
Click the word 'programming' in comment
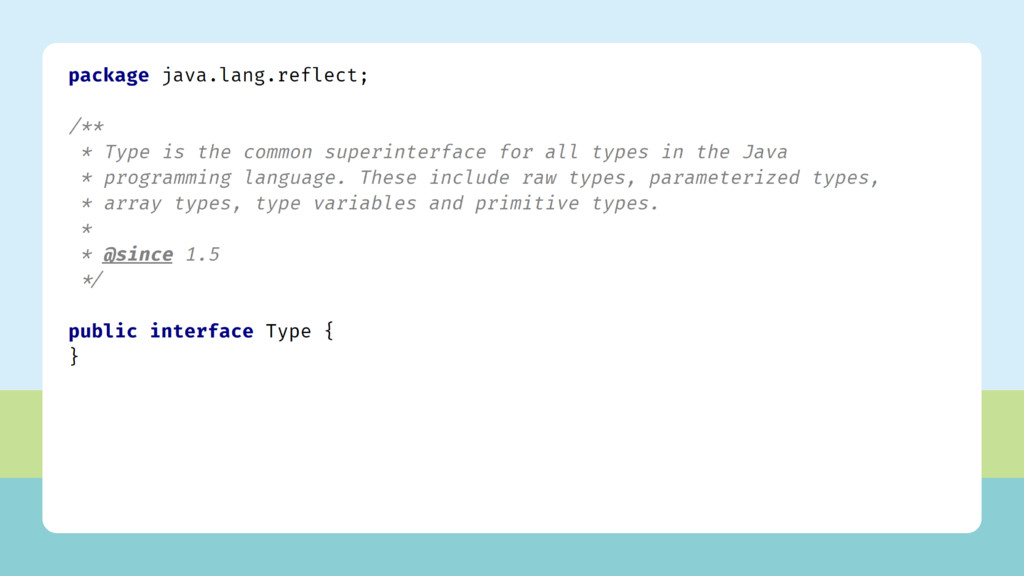(x=167, y=178)
